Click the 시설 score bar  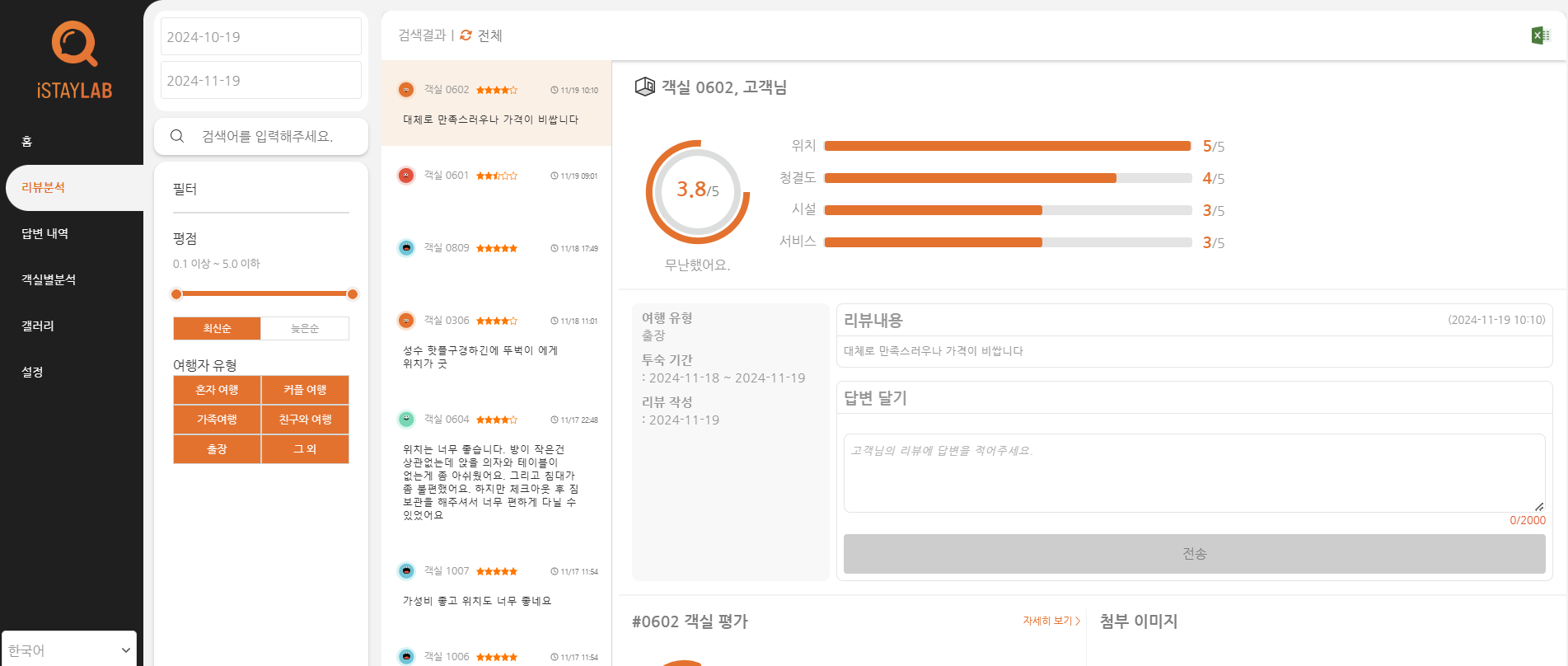pyautogui.click(x=1008, y=210)
